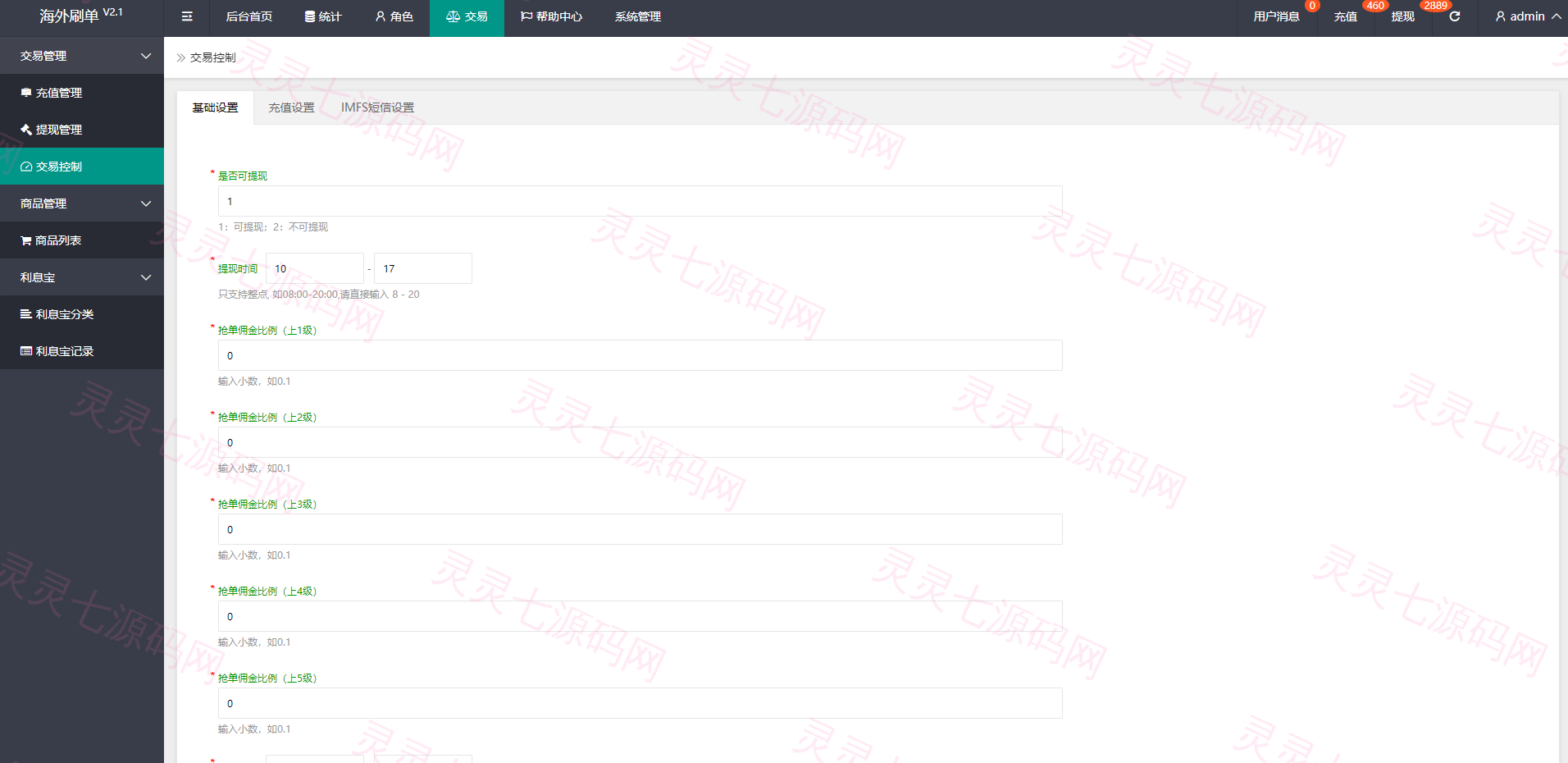This screenshot has width=1568, height=763.
Task: Click the 提现时间 start hour field
Action: point(315,268)
